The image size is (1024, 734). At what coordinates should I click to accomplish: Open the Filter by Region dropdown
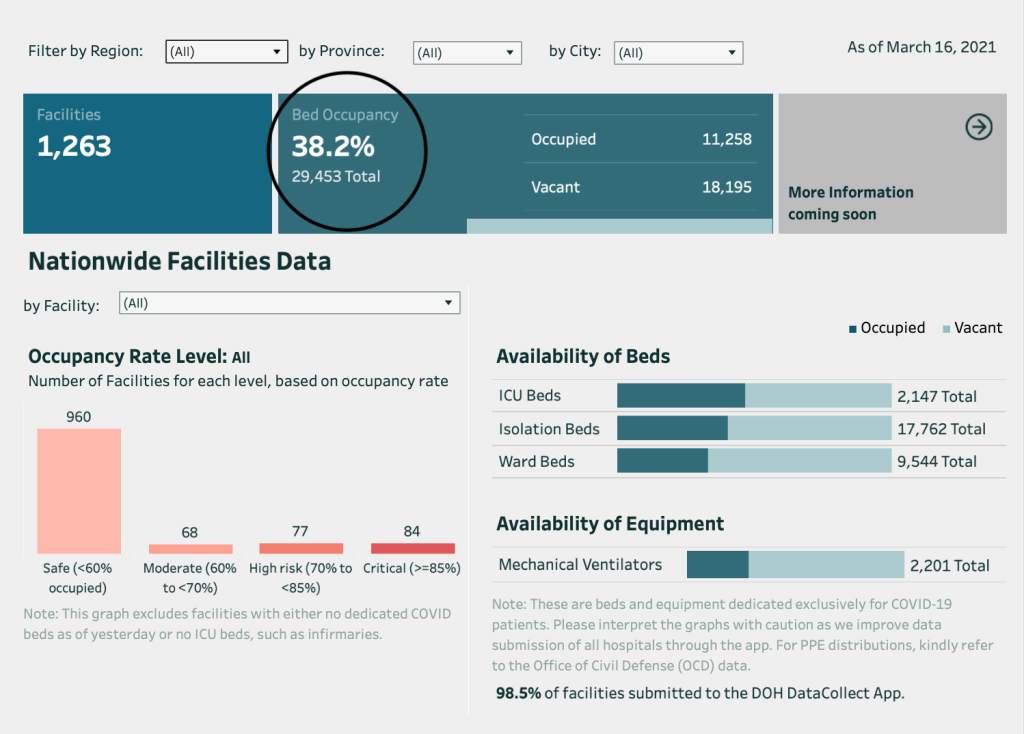(226, 52)
